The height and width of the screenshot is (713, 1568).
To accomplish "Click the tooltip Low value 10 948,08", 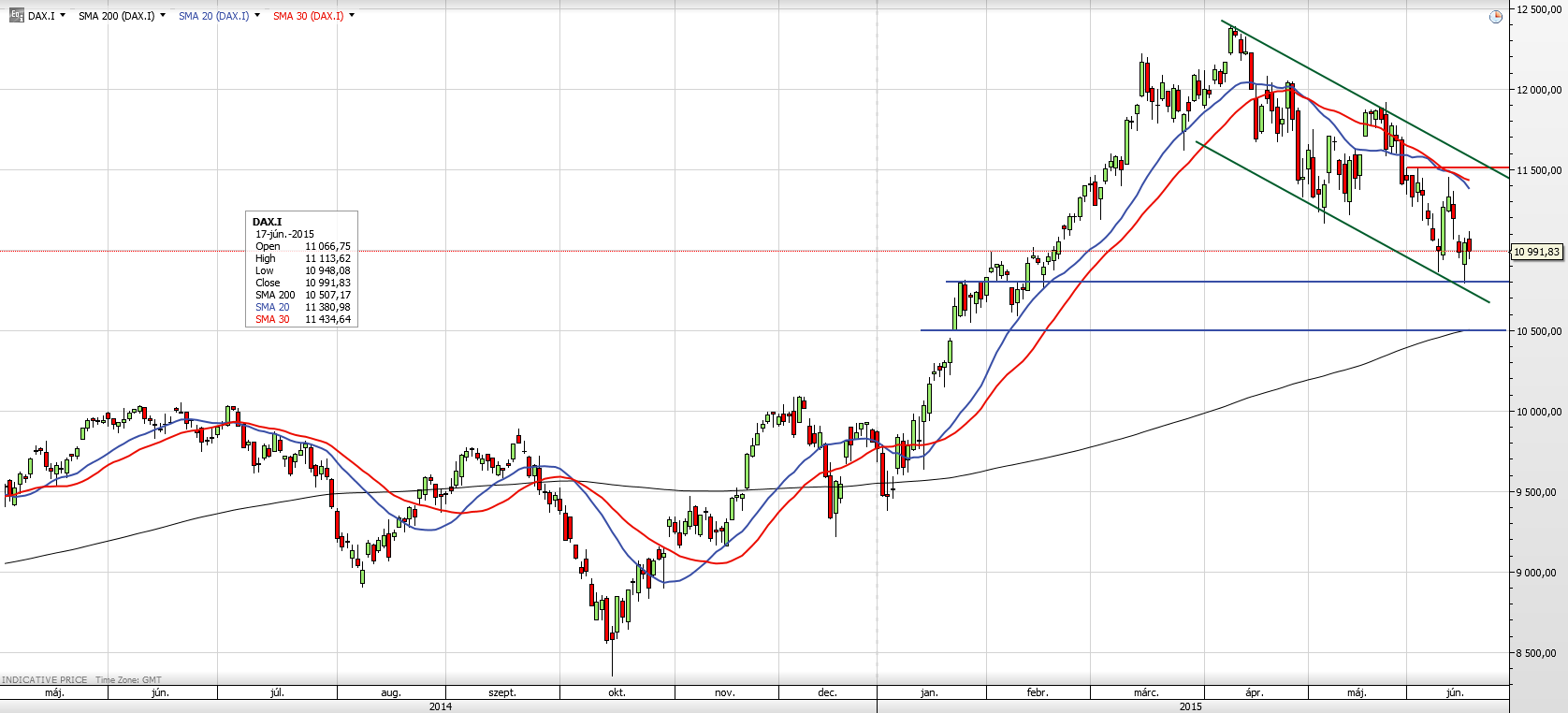I will [x=327, y=270].
